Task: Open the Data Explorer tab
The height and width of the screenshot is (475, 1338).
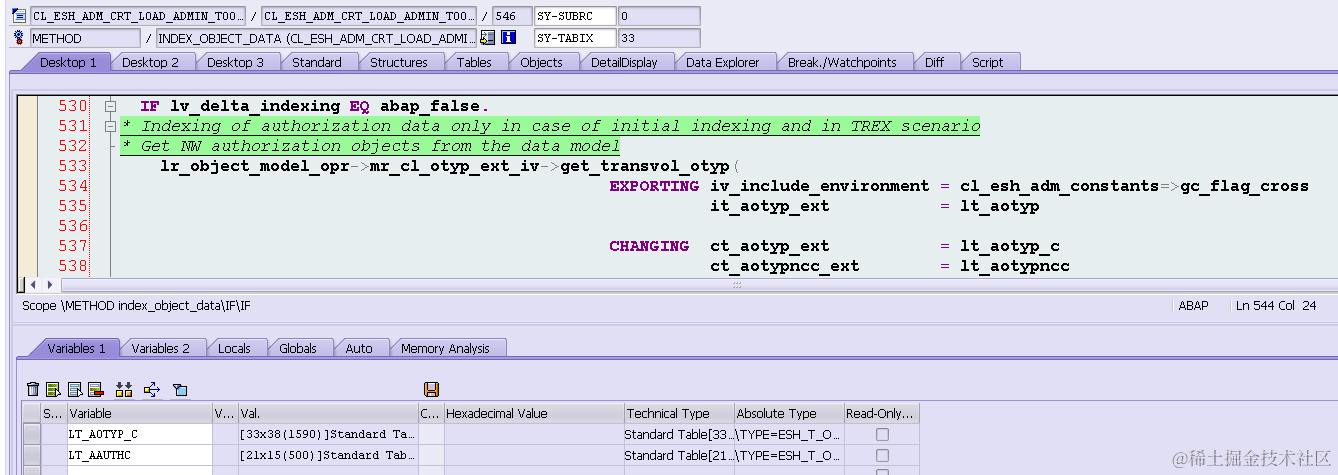Action: (722, 62)
